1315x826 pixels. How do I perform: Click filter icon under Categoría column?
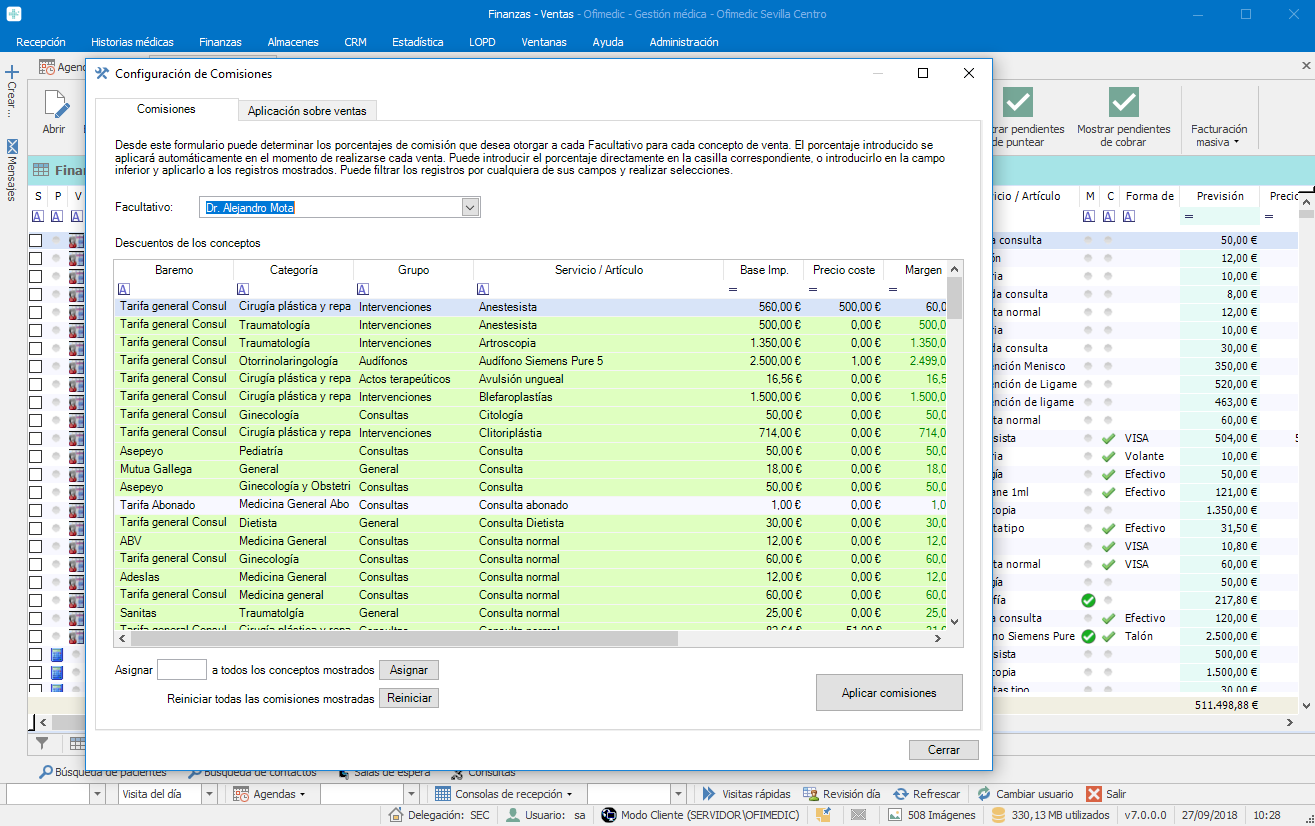pos(243,289)
